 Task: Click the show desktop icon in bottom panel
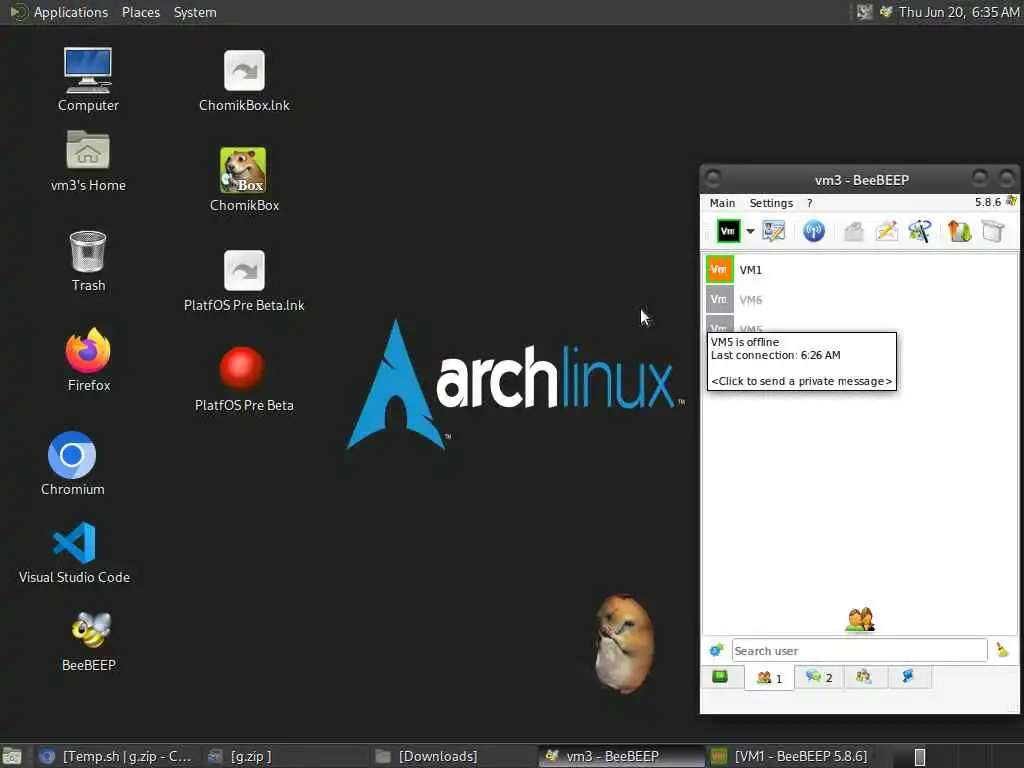(x=12, y=756)
